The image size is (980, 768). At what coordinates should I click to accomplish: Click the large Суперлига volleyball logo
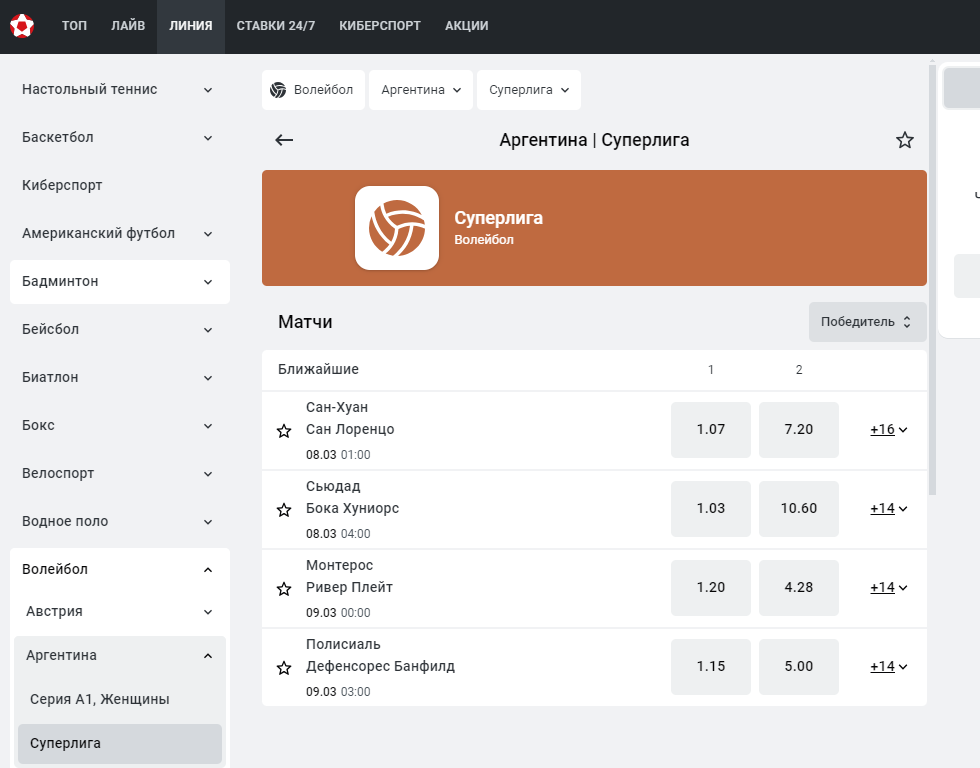[397, 228]
